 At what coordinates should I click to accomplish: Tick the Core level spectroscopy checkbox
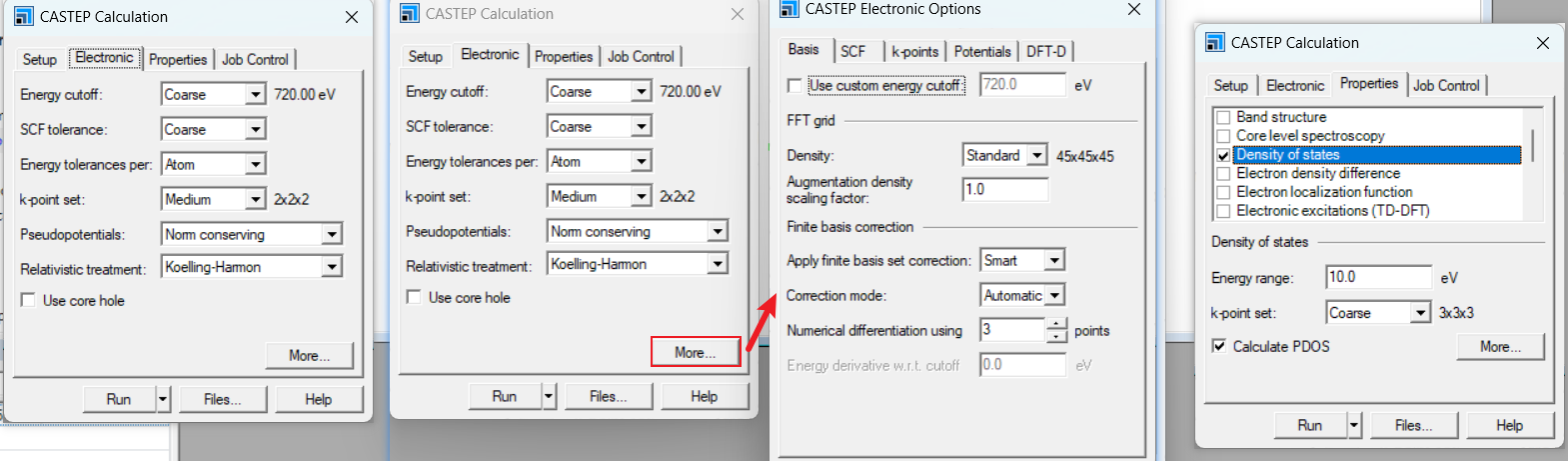(x=1223, y=136)
